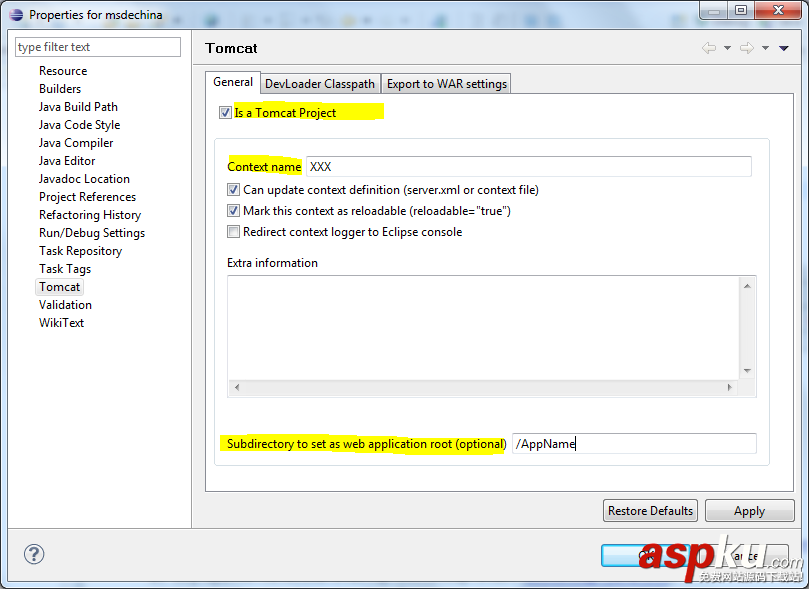Switch to the DevLoader Classpath tab
The height and width of the screenshot is (589, 809).
(320, 84)
